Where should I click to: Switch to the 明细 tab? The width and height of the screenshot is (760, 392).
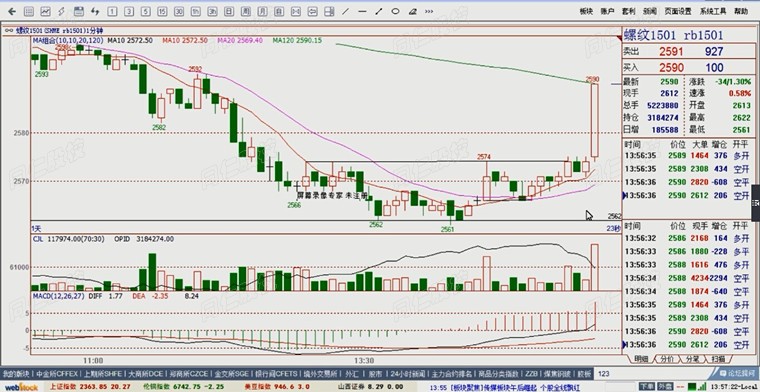pyautogui.click(x=640, y=359)
